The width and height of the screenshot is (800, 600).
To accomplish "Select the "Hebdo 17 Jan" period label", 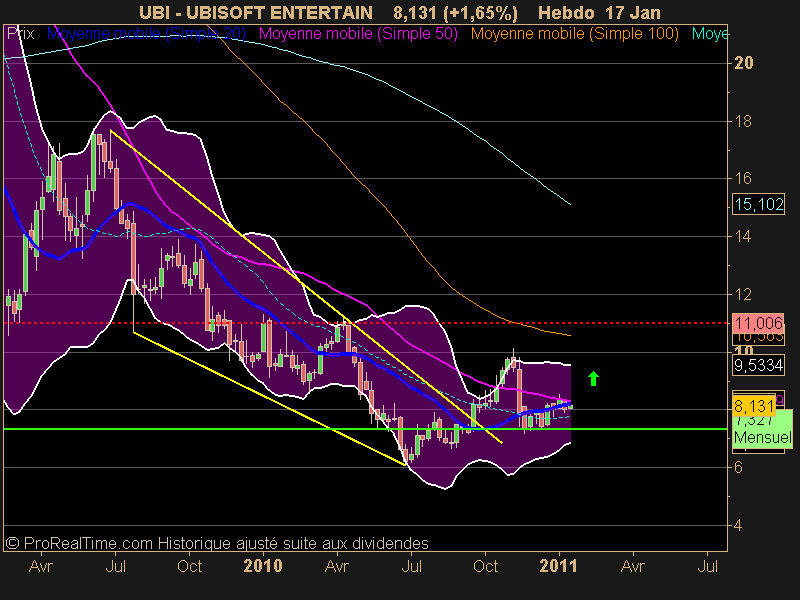I will tap(599, 12).
